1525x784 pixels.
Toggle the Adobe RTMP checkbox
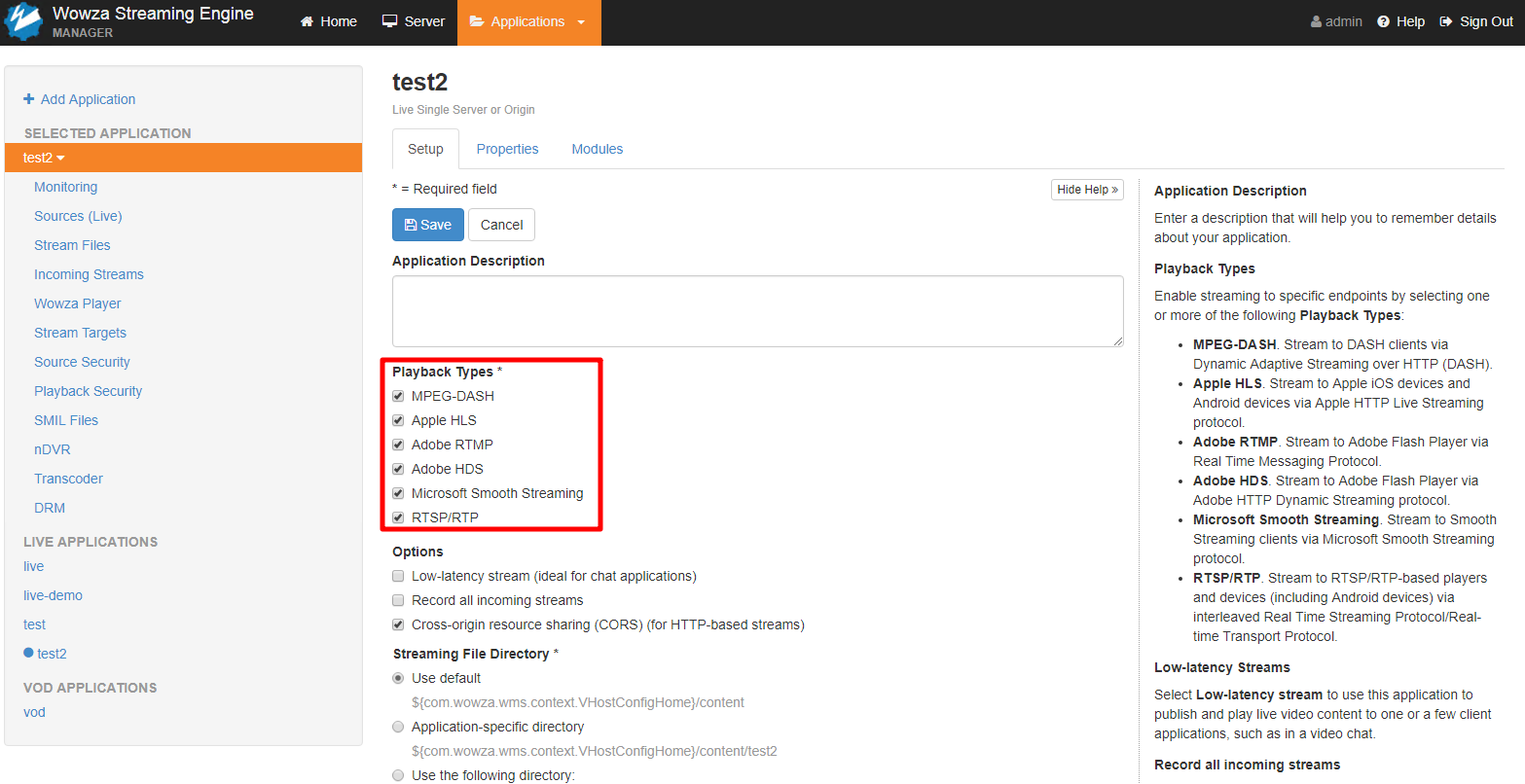[x=398, y=445]
